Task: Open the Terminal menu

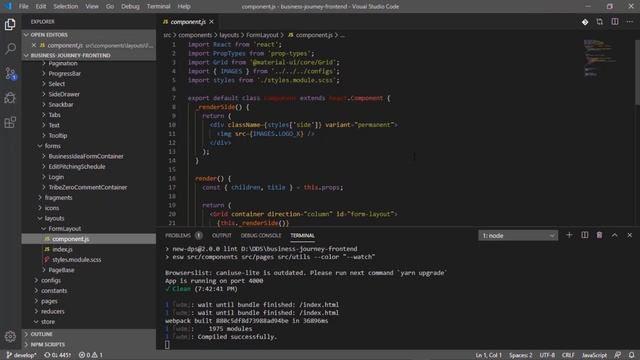Action: click(158, 6)
